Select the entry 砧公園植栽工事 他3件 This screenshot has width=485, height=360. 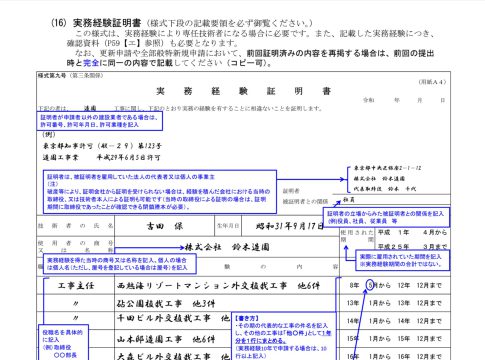[x=166, y=304]
